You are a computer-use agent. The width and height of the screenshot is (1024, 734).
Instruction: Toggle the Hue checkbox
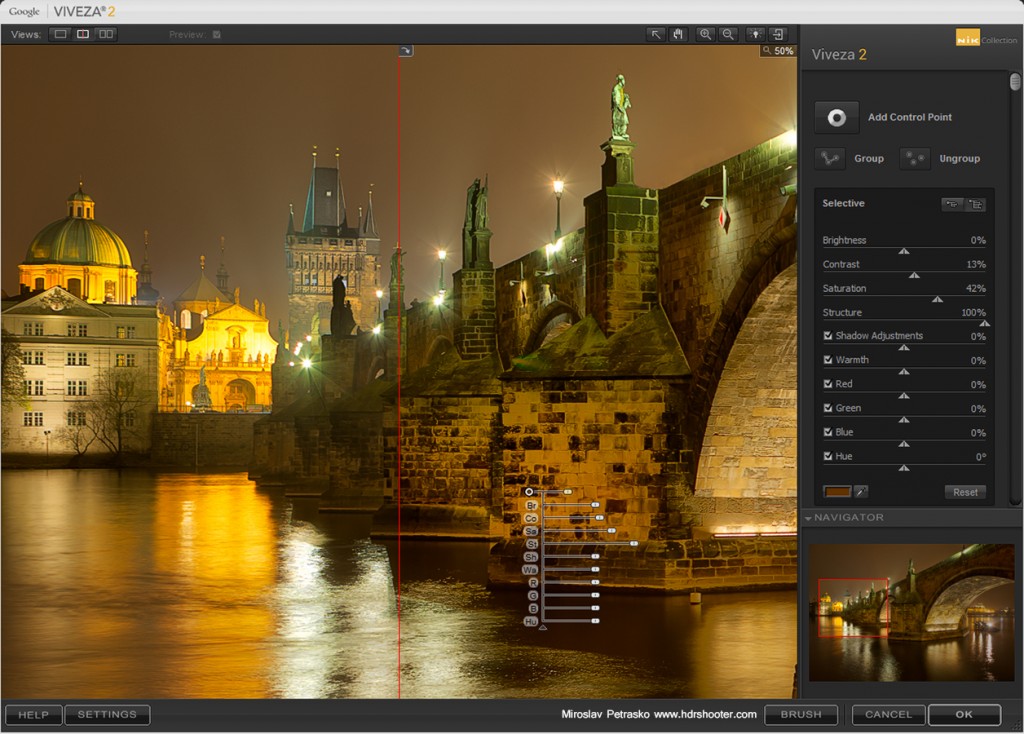coord(827,456)
